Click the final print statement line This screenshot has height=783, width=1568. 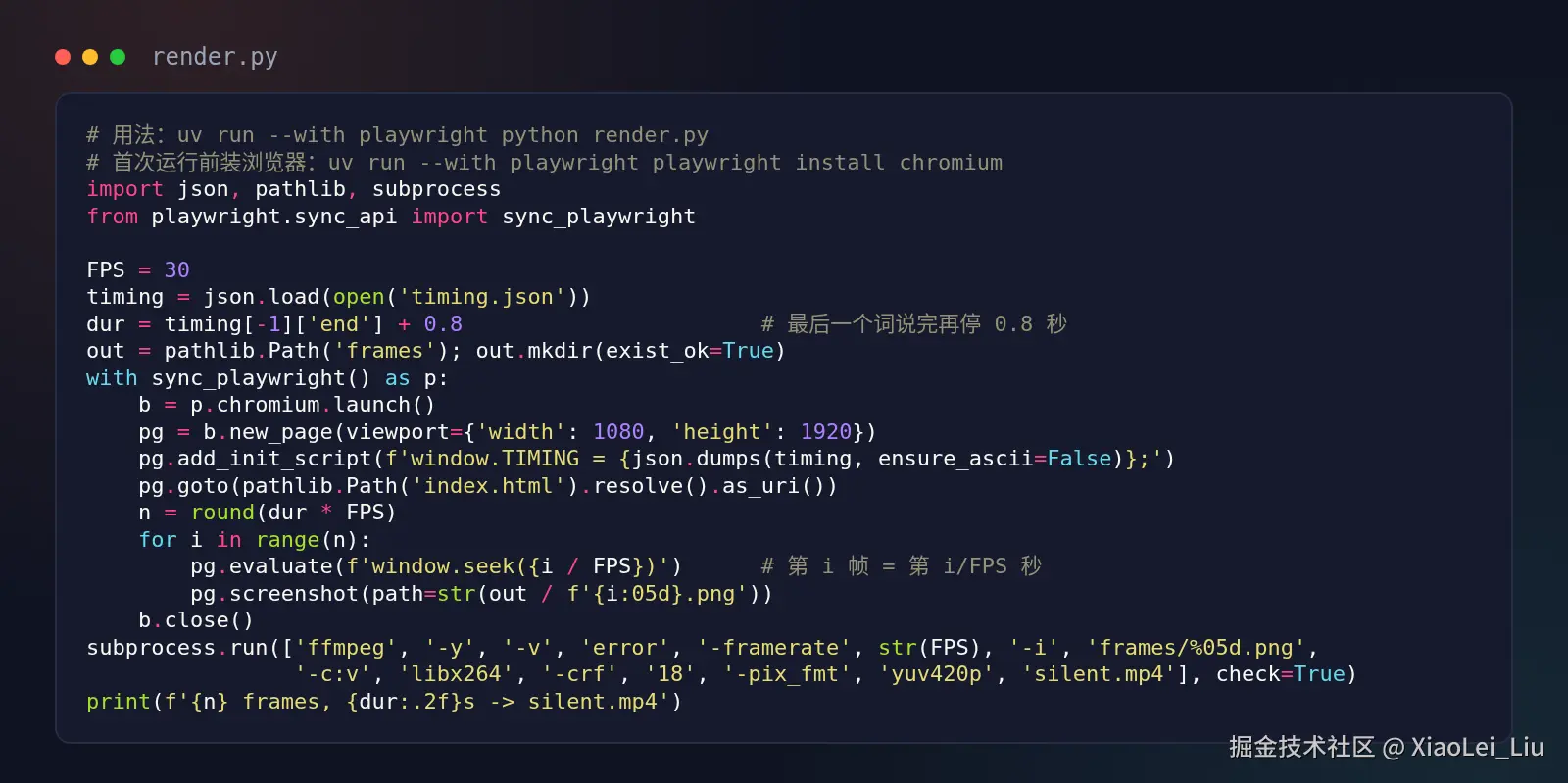[x=383, y=702]
